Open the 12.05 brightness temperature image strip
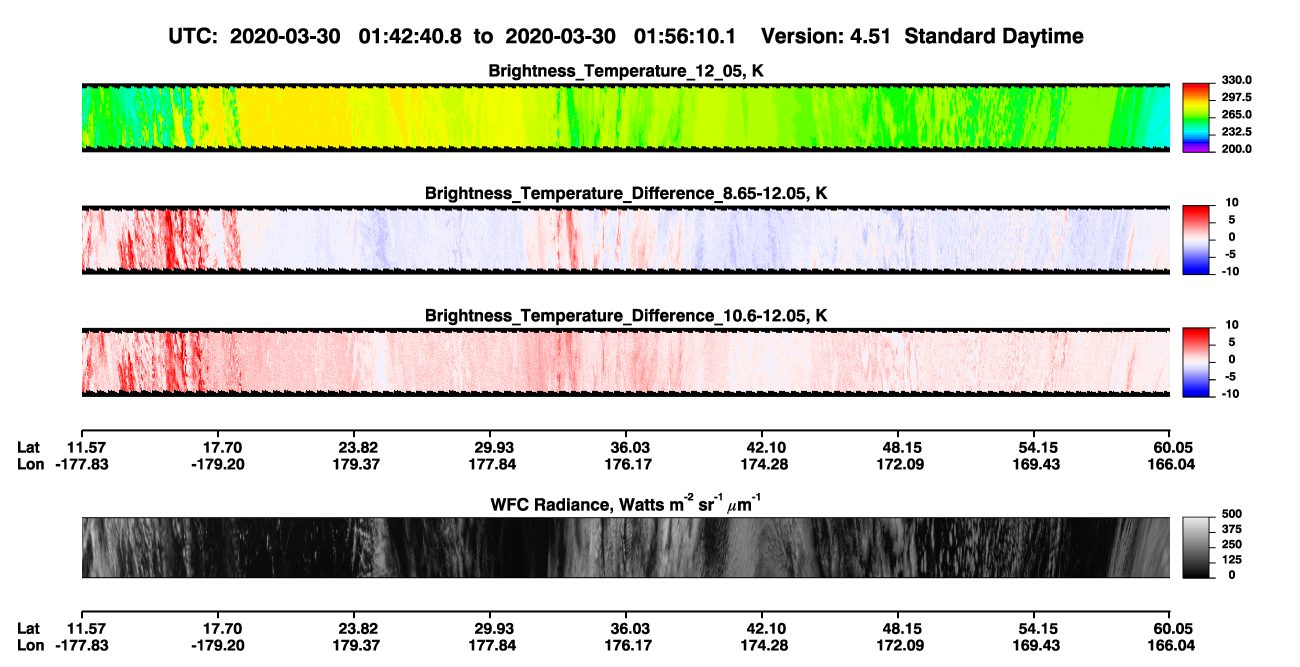1300x667 pixels. 626,117
